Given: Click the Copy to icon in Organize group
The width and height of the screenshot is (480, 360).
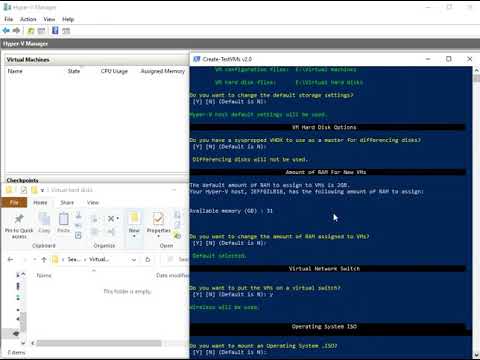Looking at the screenshot, I should 95,232.
